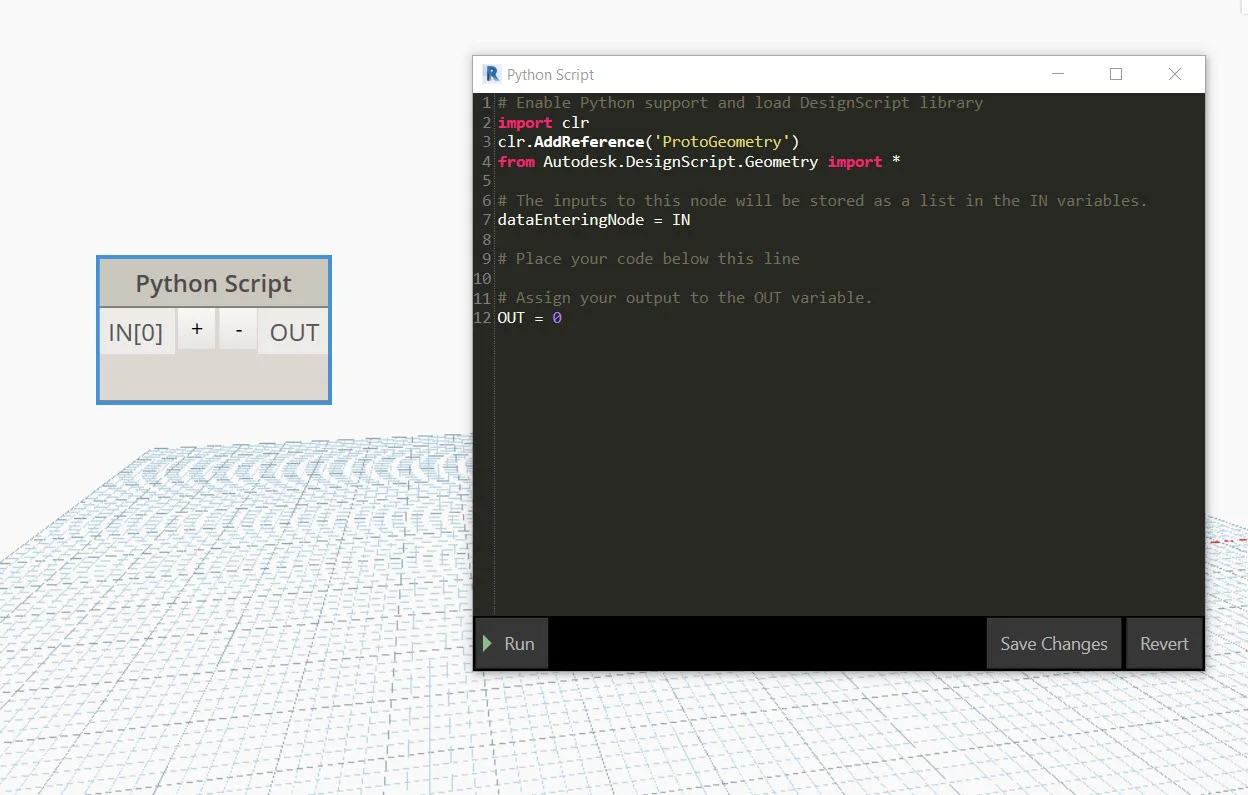Click the 'OUT = 0' line
Image resolution: width=1248 pixels, height=795 pixels.
[529, 318]
